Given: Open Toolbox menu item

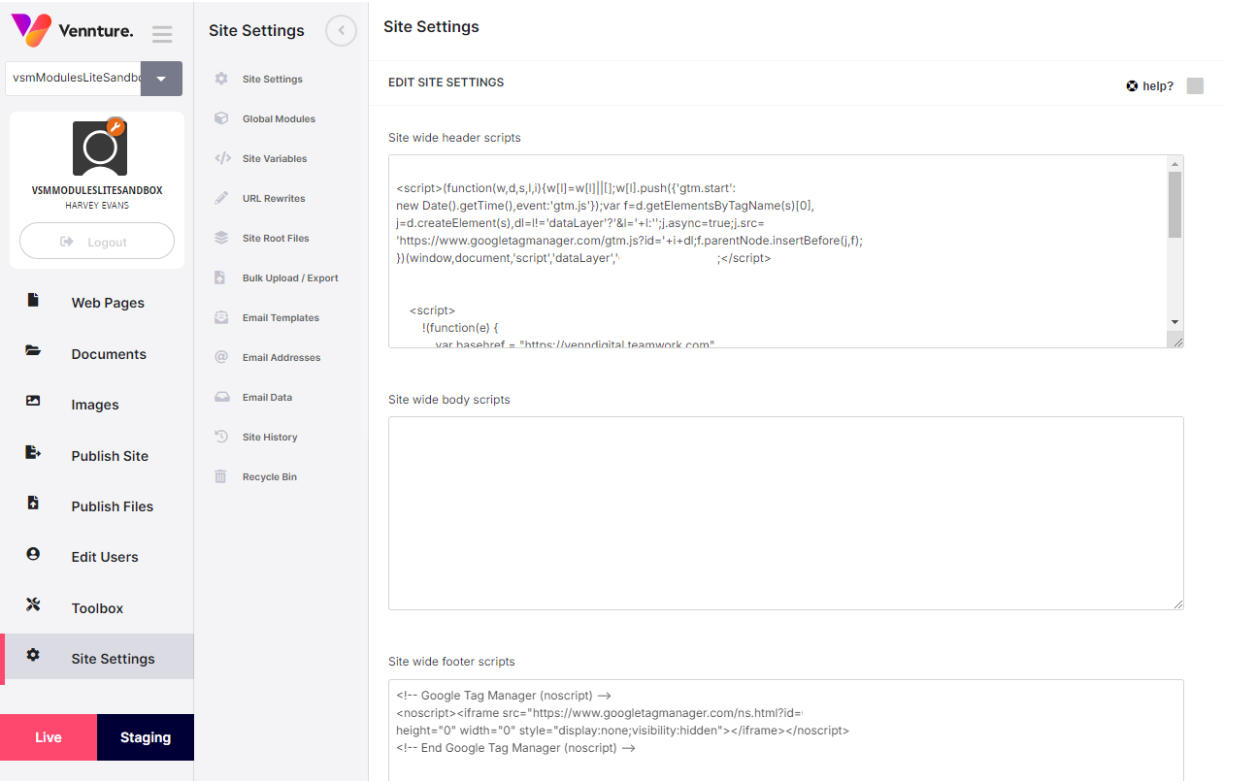Looking at the screenshot, I should [97, 608].
